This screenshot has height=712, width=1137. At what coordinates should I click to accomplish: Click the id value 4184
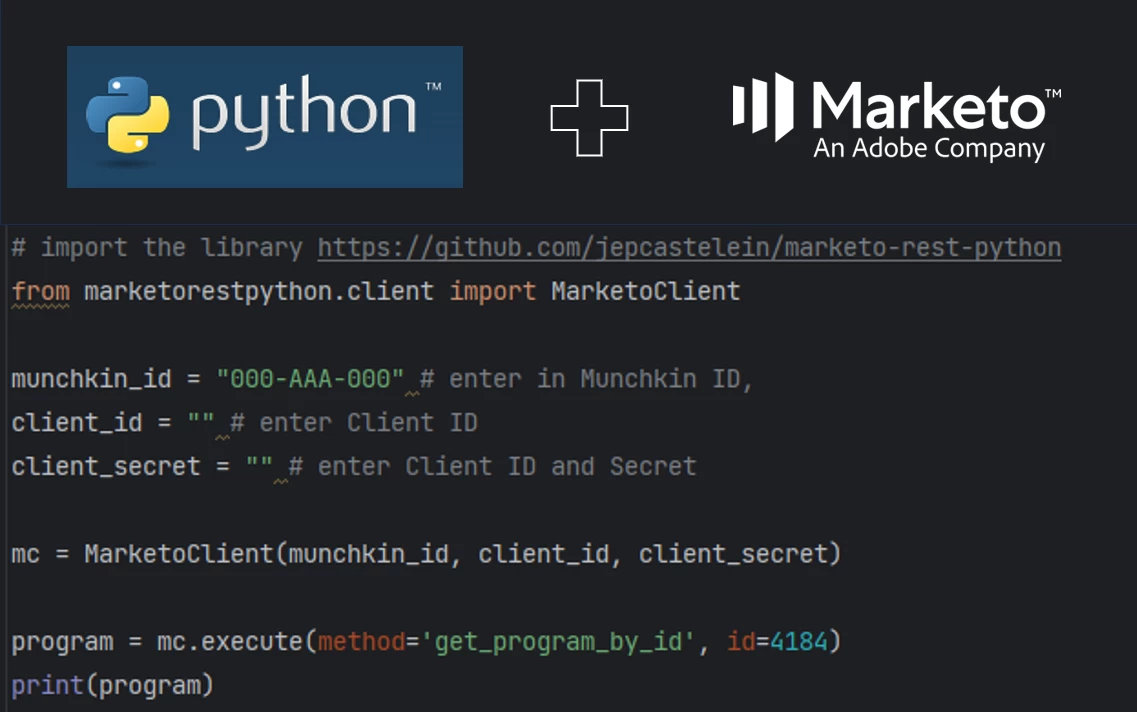pyautogui.click(x=798, y=642)
